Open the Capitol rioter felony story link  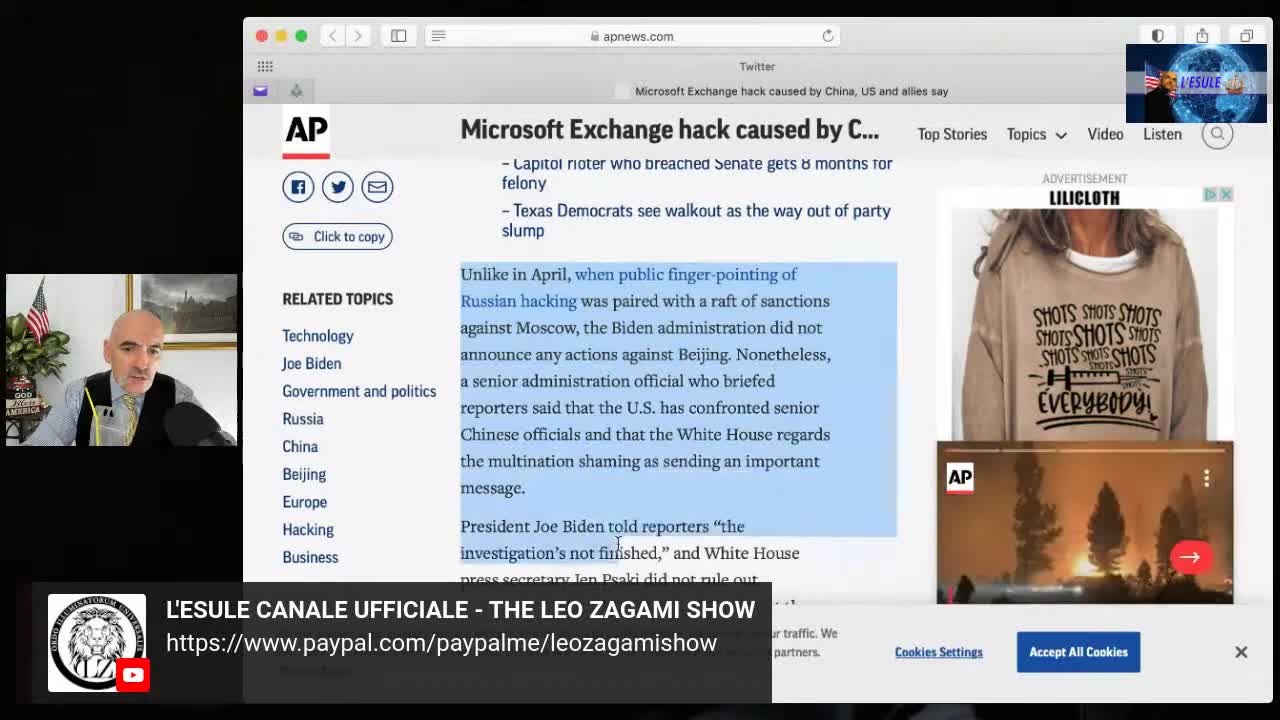pos(696,173)
